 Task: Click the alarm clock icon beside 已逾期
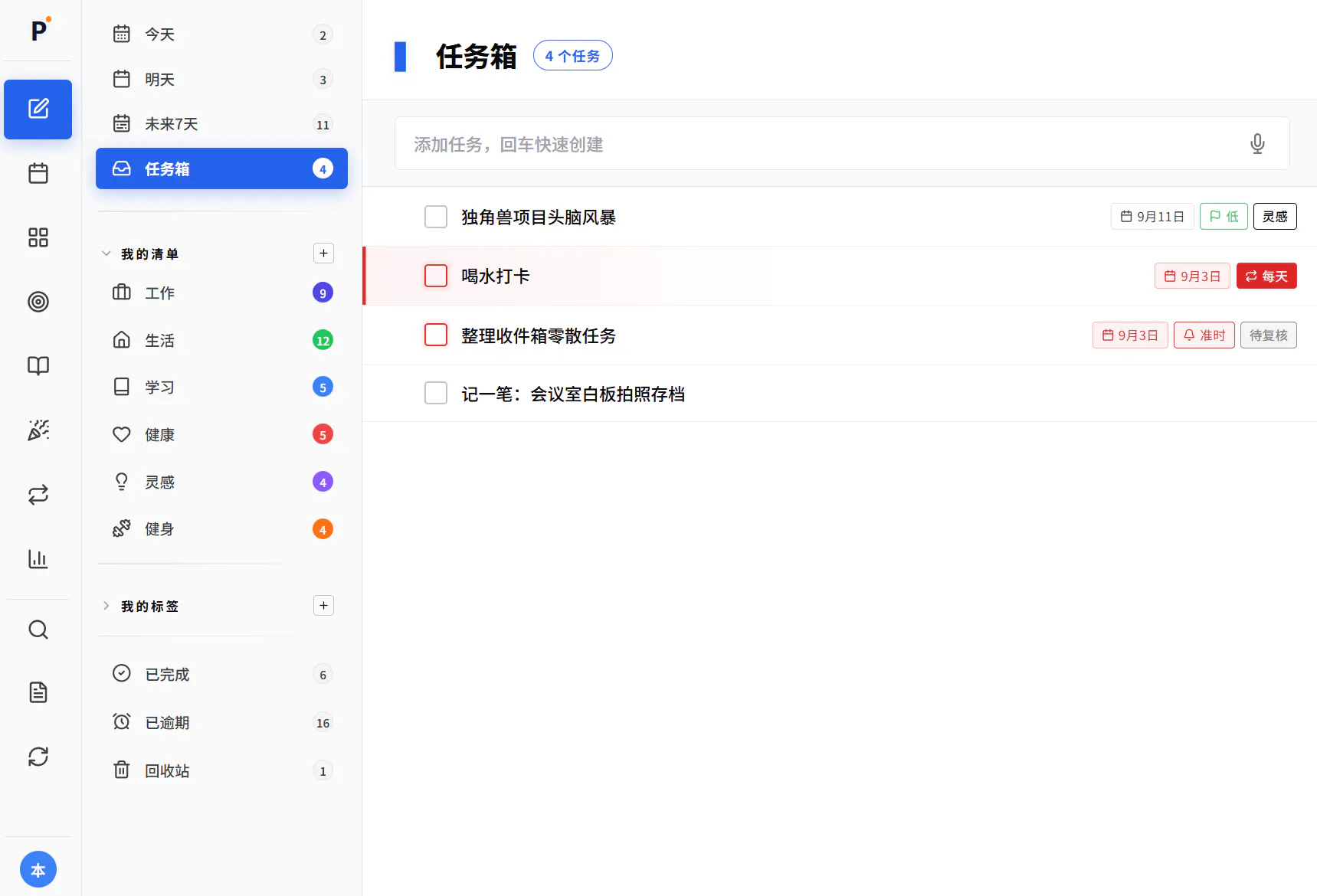click(x=122, y=721)
